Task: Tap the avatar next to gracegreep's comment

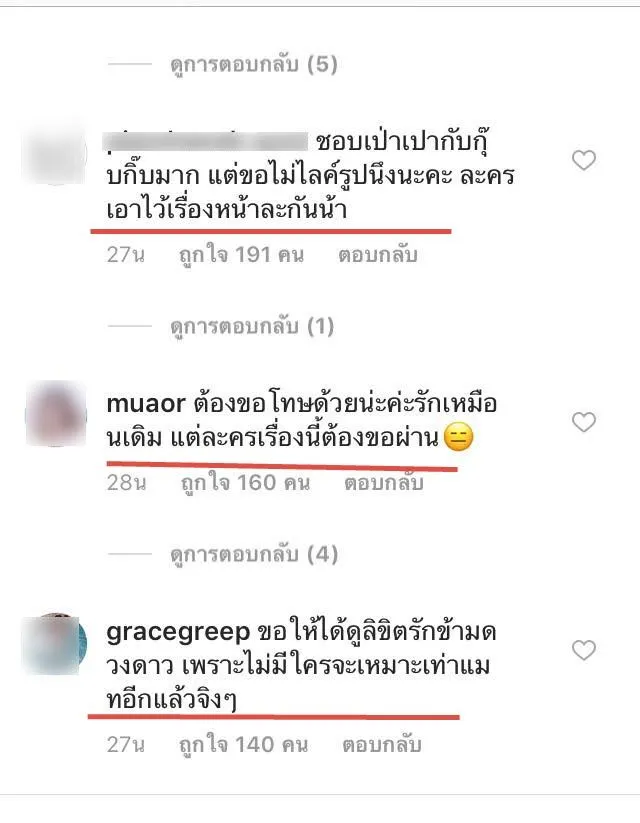Action: click(x=55, y=643)
